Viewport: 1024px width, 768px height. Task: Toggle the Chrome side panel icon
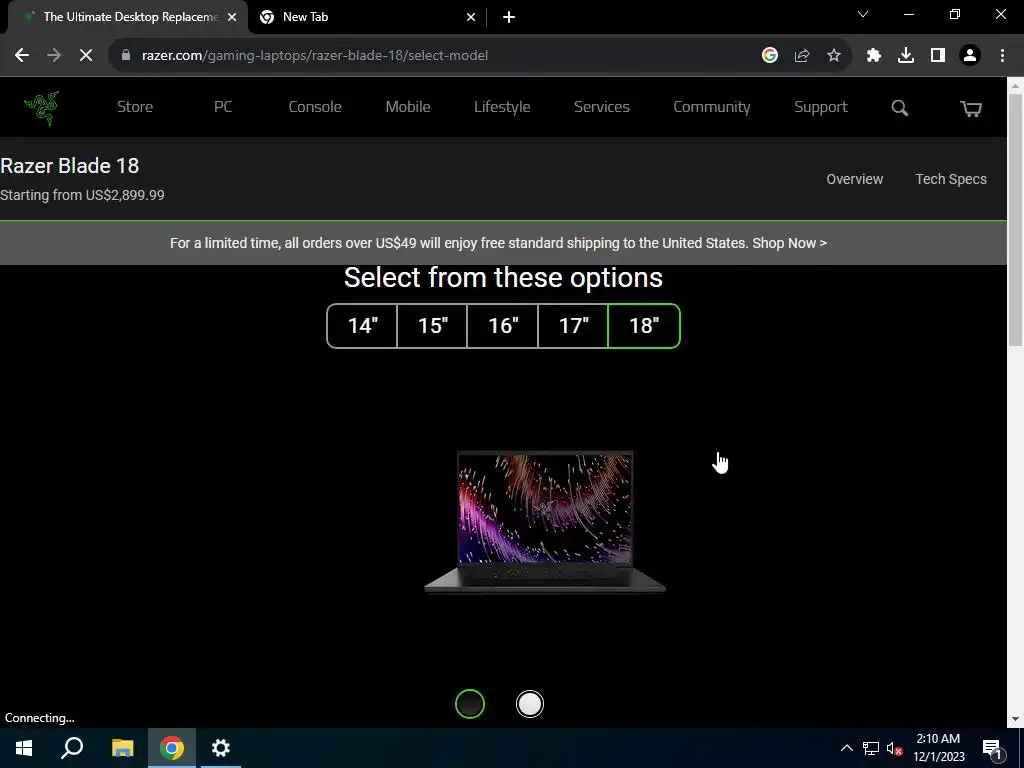coord(938,56)
